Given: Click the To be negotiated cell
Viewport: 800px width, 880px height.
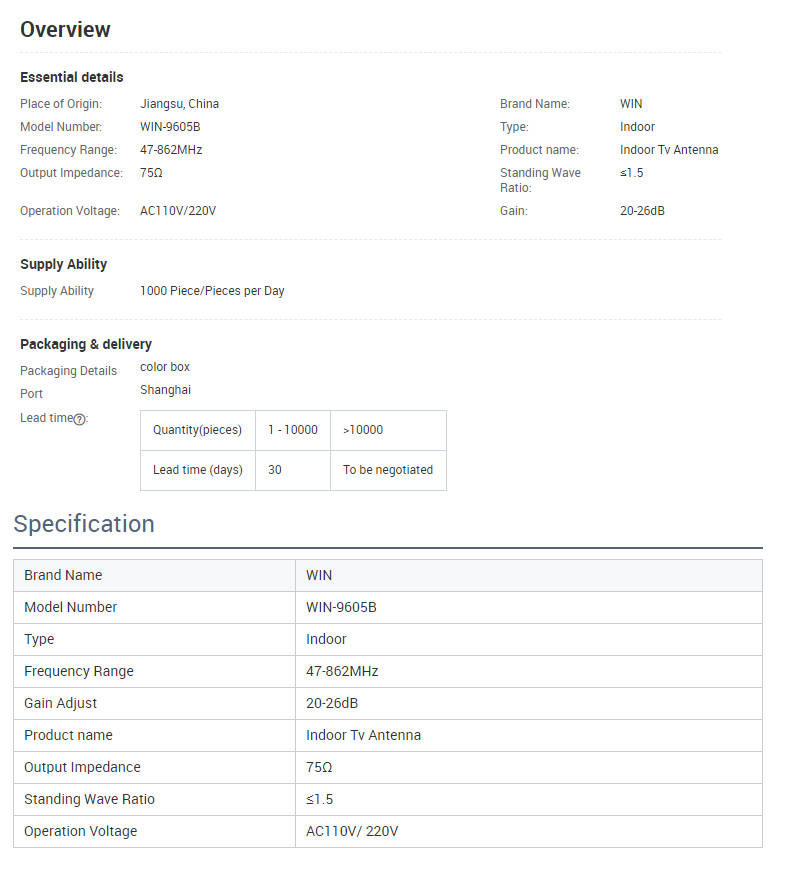Looking at the screenshot, I should point(387,470).
